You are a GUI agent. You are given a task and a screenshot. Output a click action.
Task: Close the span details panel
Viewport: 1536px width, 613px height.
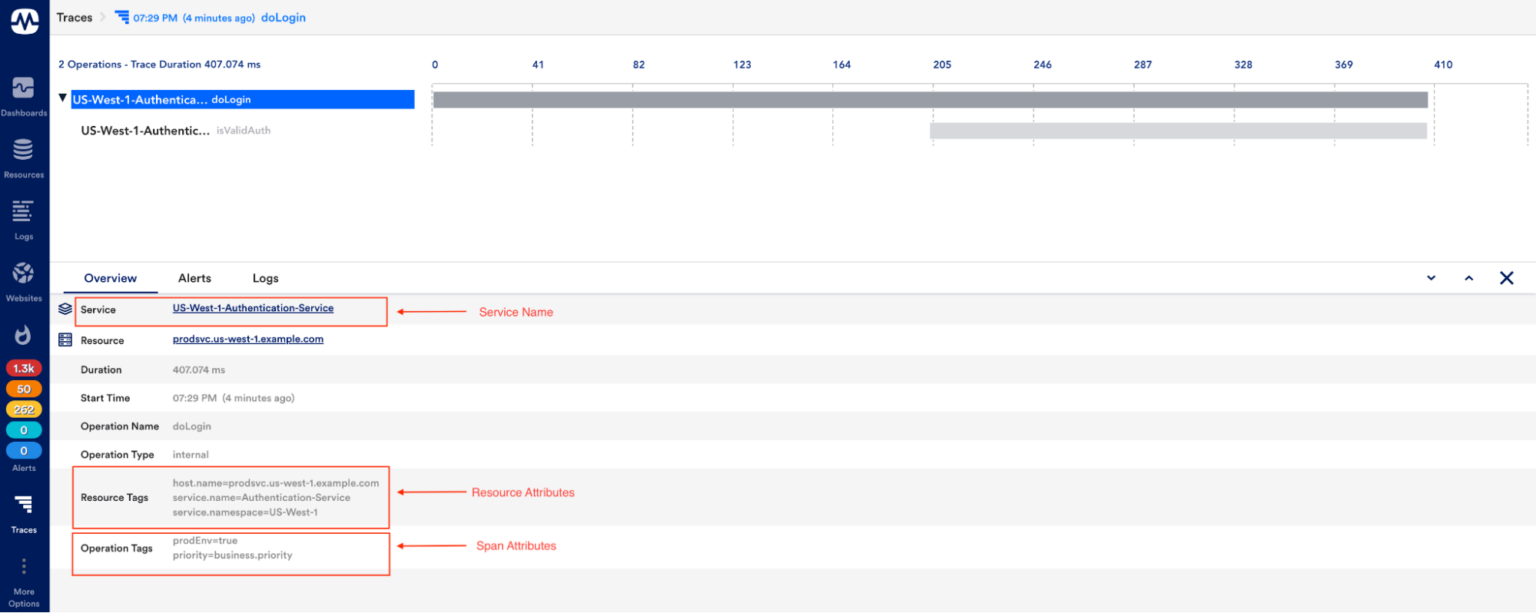tap(1506, 278)
